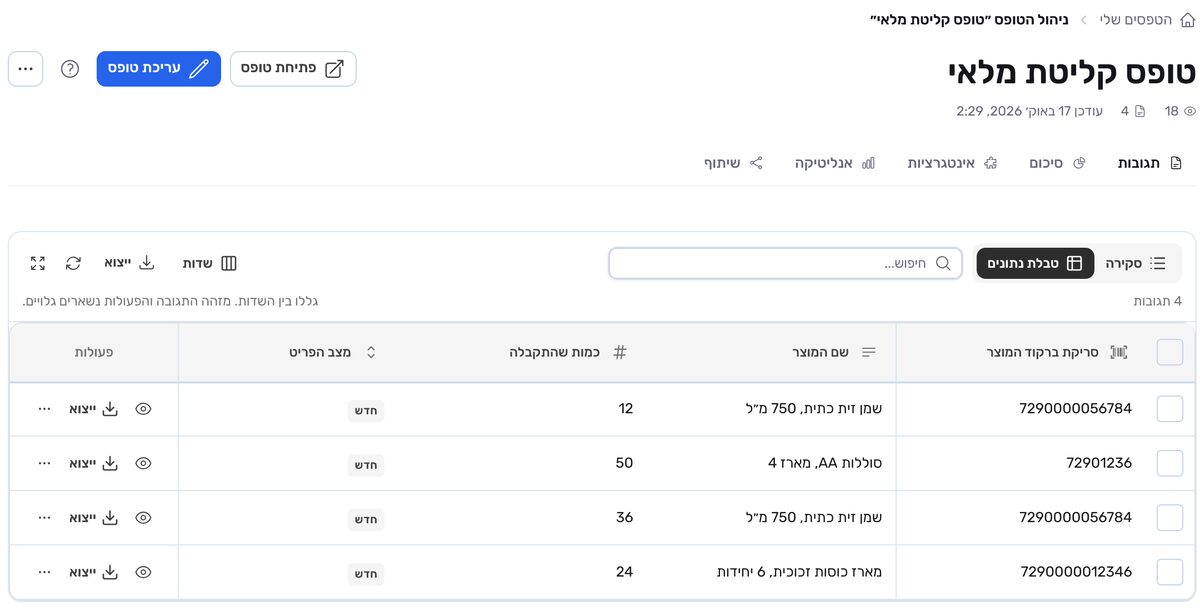The height and width of the screenshot is (611, 1200).
Task: Open the ייצוא export menu in toolbar
Action: [x=130, y=263]
